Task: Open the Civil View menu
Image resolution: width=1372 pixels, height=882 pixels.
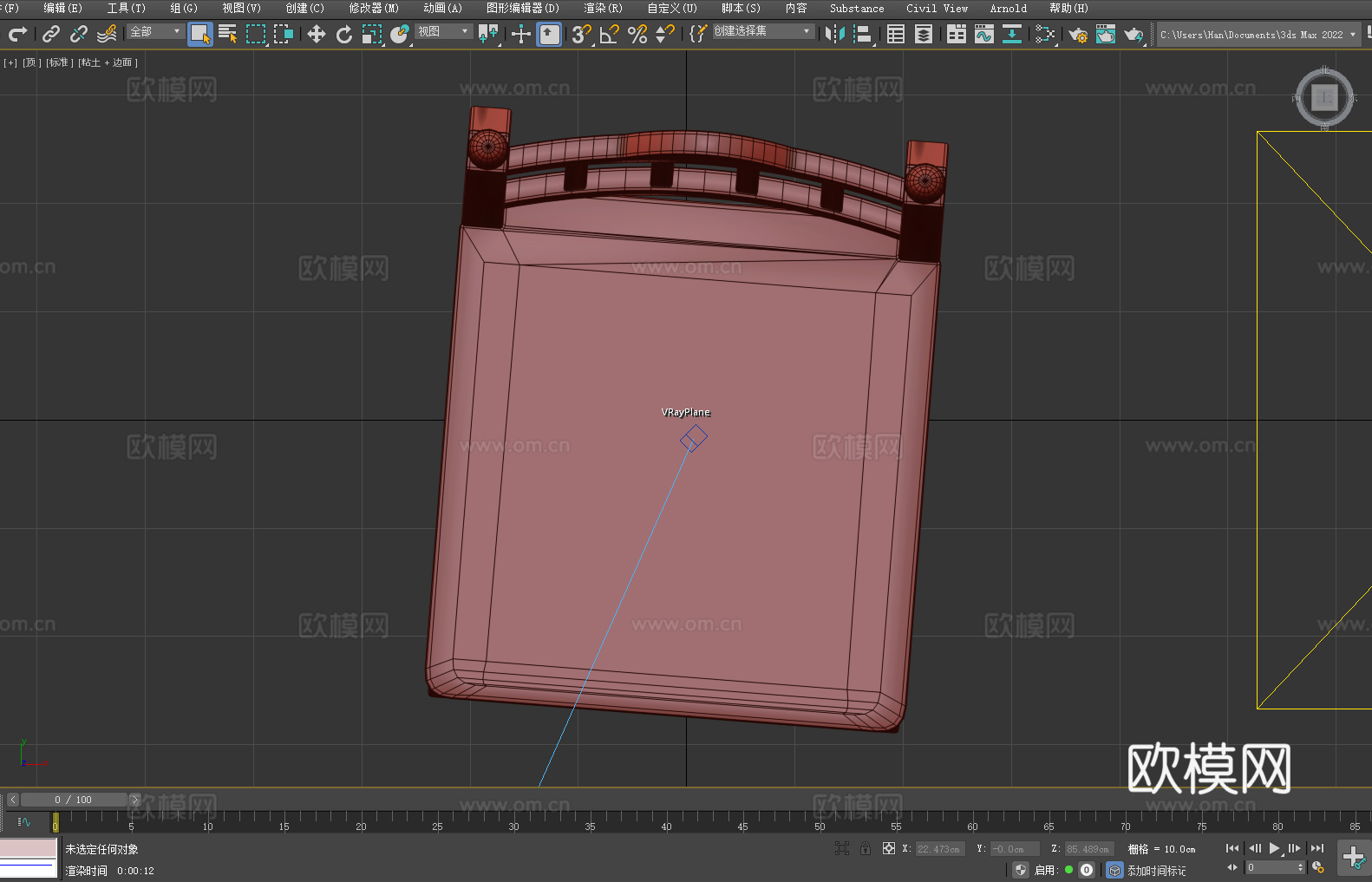Action: pos(937,8)
